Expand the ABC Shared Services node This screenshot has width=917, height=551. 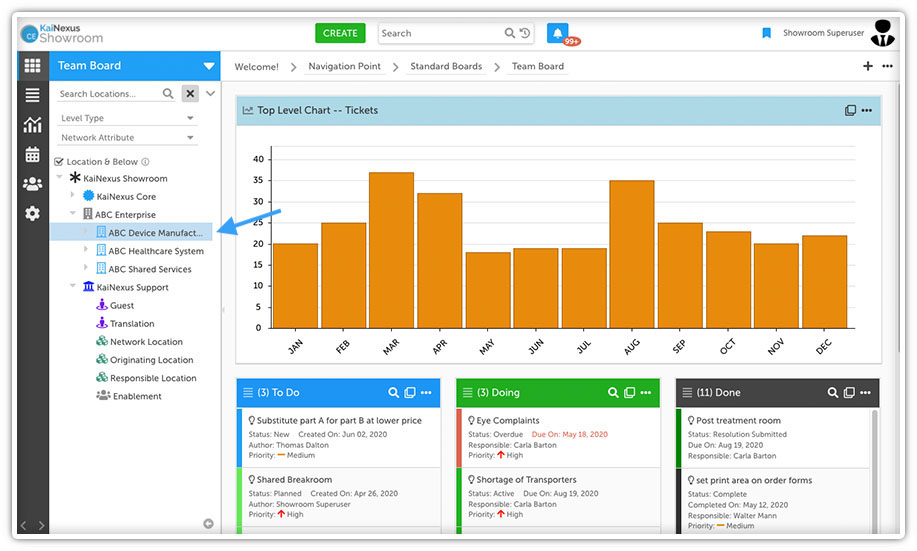85,267
